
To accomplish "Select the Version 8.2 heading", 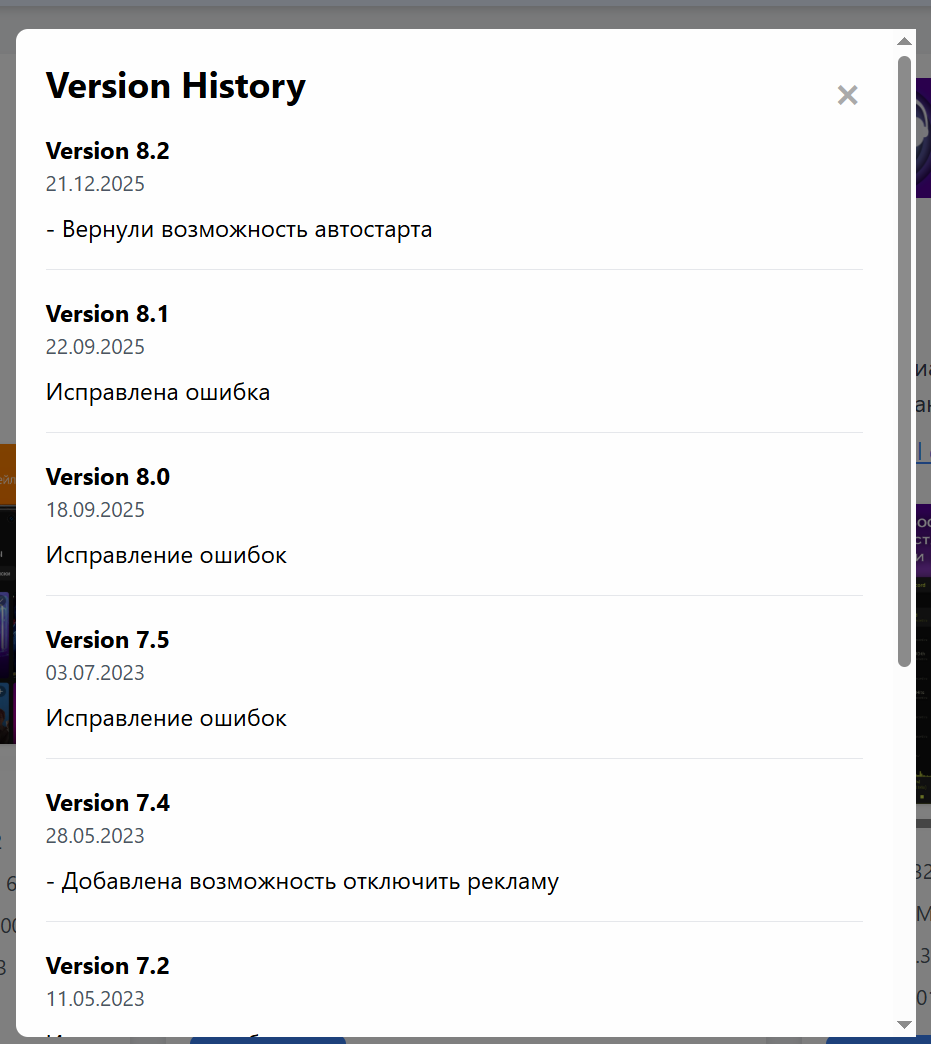I will click(108, 151).
